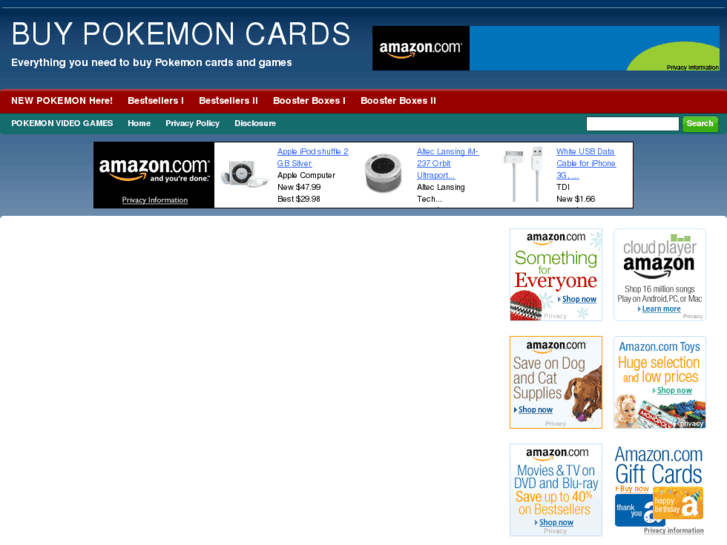727x545 pixels.
Task: Click the green Search button
Action: pyautogui.click(x=700, y=124)
